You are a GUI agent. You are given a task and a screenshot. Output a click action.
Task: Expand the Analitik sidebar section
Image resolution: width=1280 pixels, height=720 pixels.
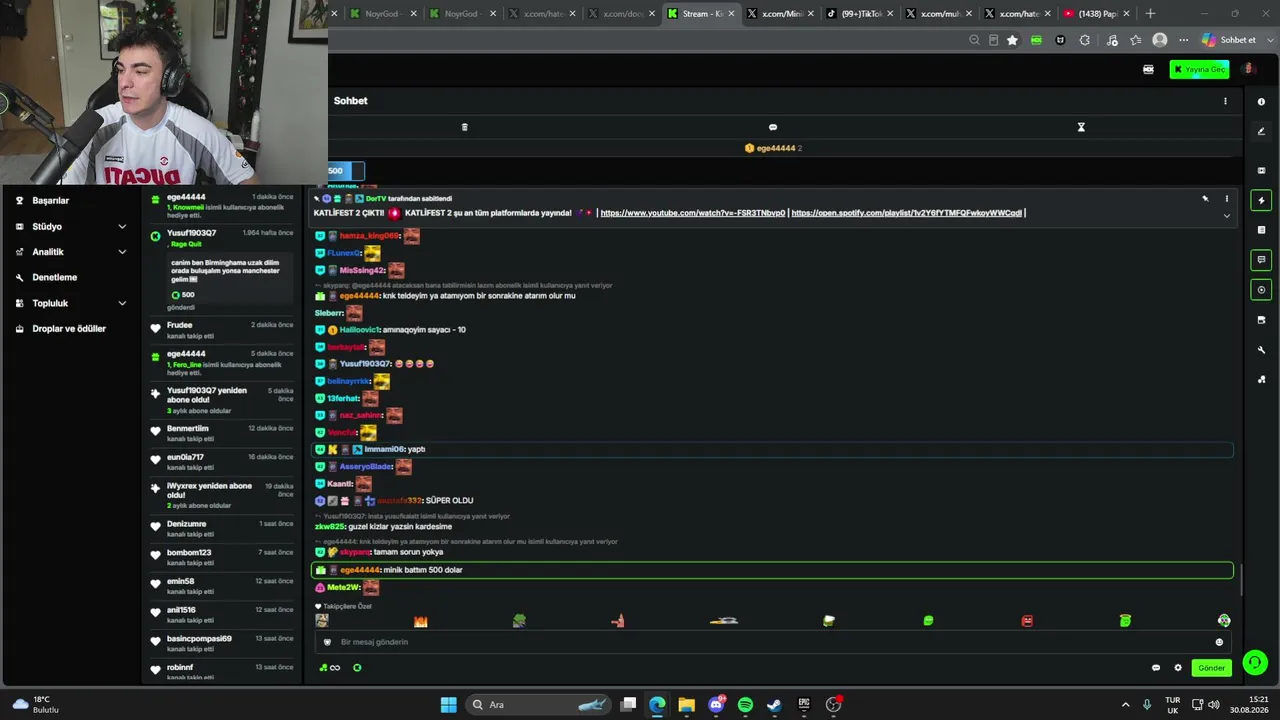(70, 252)
